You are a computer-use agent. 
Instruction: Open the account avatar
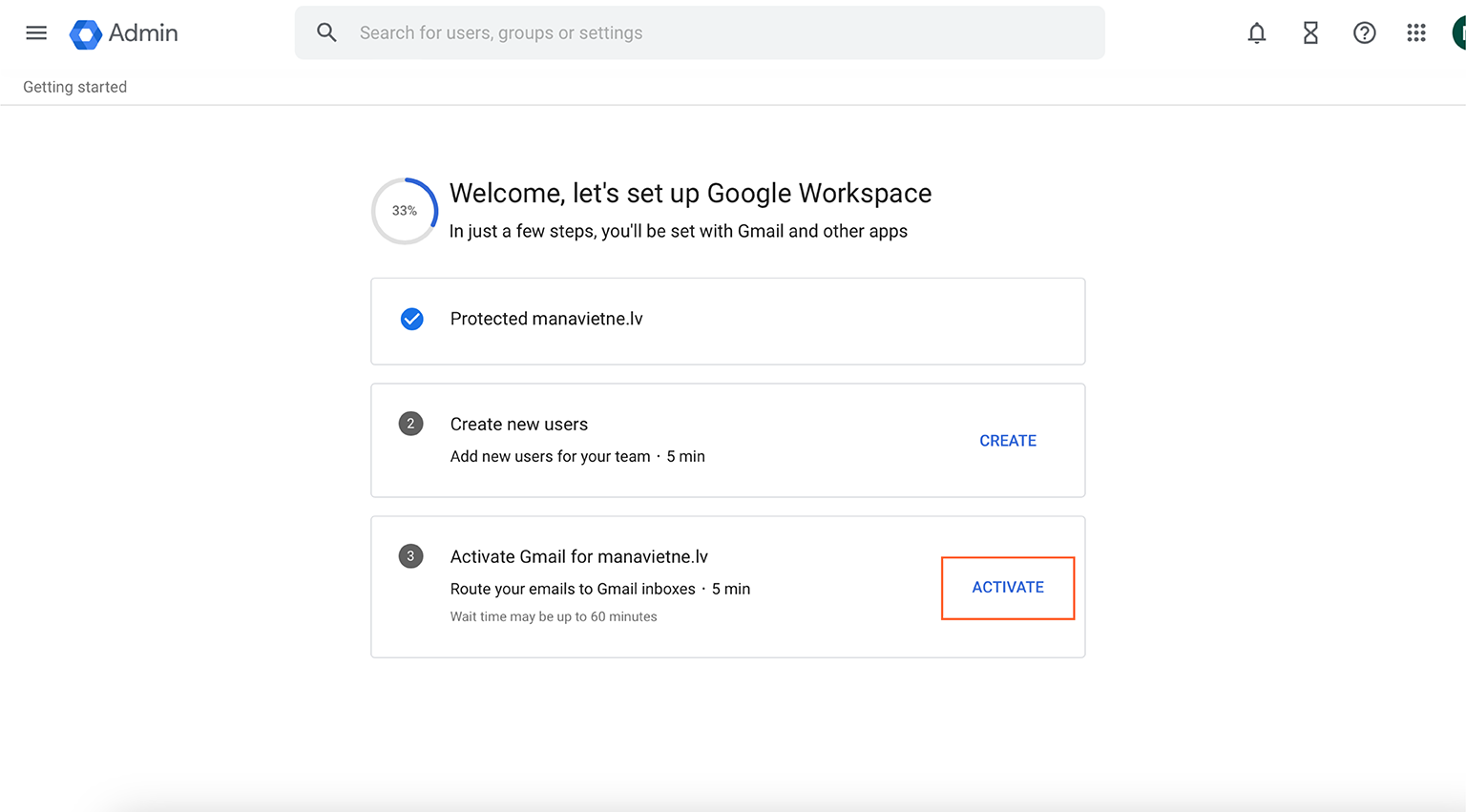point(1459,33)
